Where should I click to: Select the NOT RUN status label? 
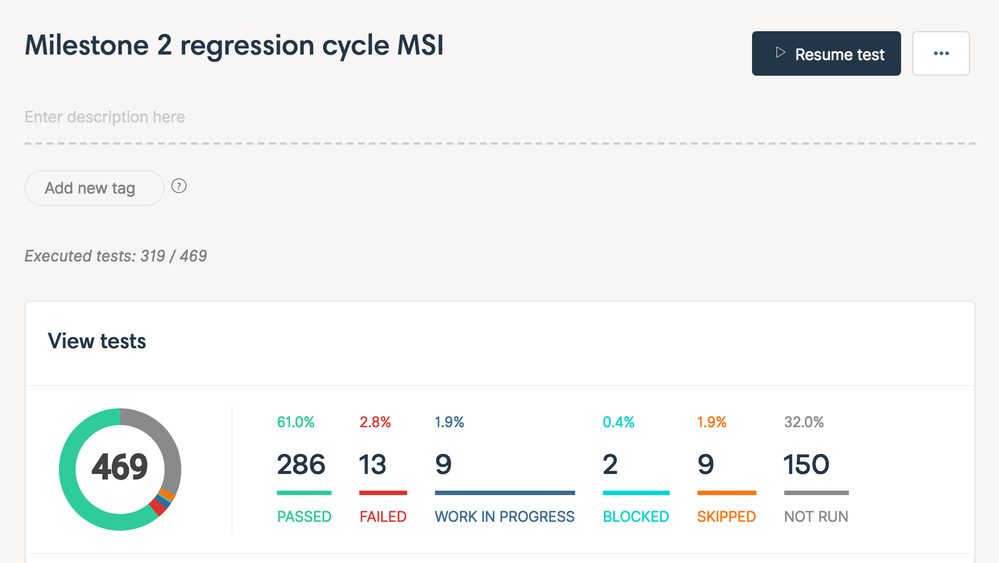[816, 517]
